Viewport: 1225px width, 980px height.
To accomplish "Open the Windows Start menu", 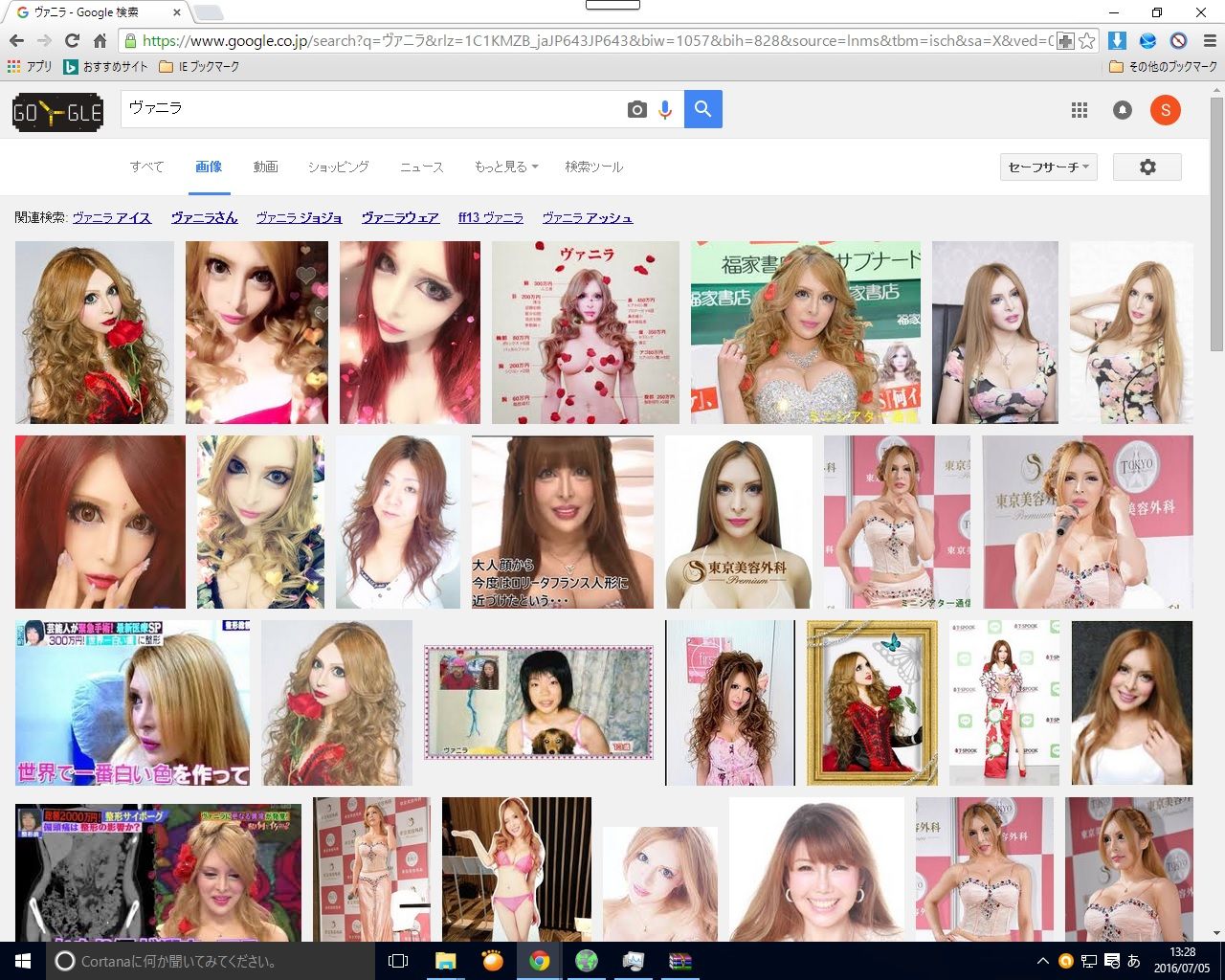I will pyautogui.click(x=23, y=961).
